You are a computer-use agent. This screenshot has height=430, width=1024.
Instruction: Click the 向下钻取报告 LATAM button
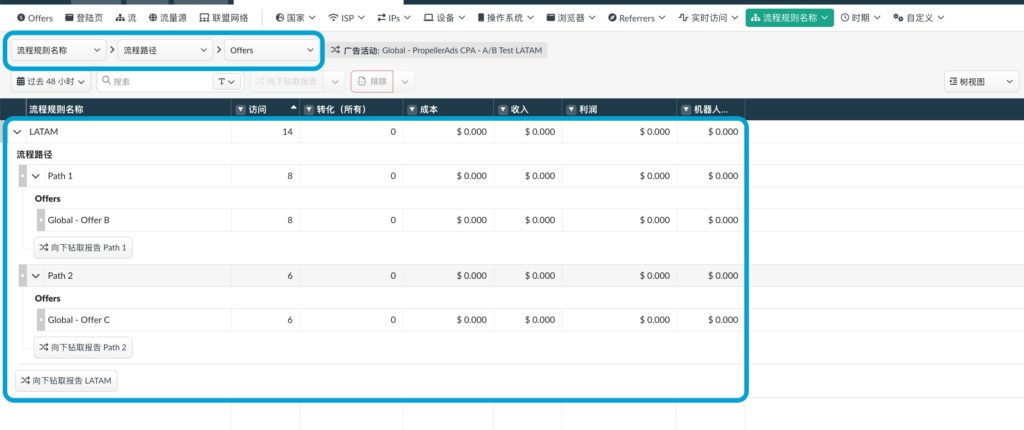66,380
